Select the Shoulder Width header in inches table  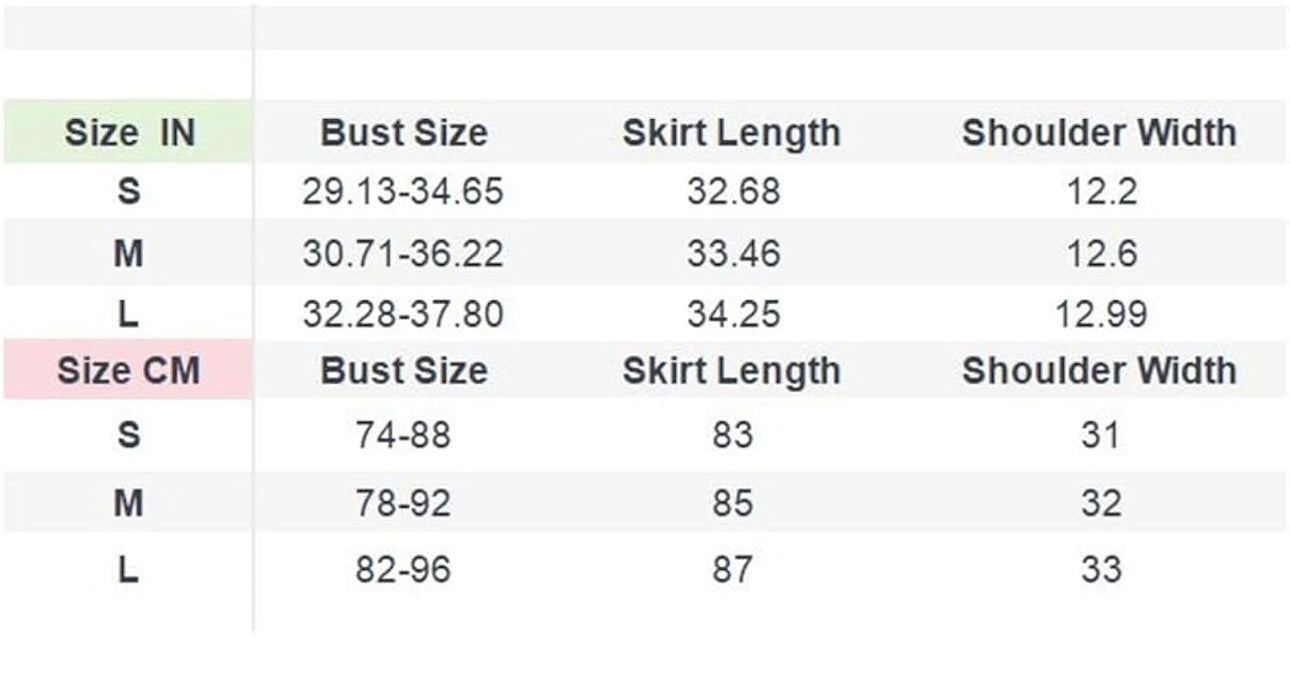tap(1099, 133)
